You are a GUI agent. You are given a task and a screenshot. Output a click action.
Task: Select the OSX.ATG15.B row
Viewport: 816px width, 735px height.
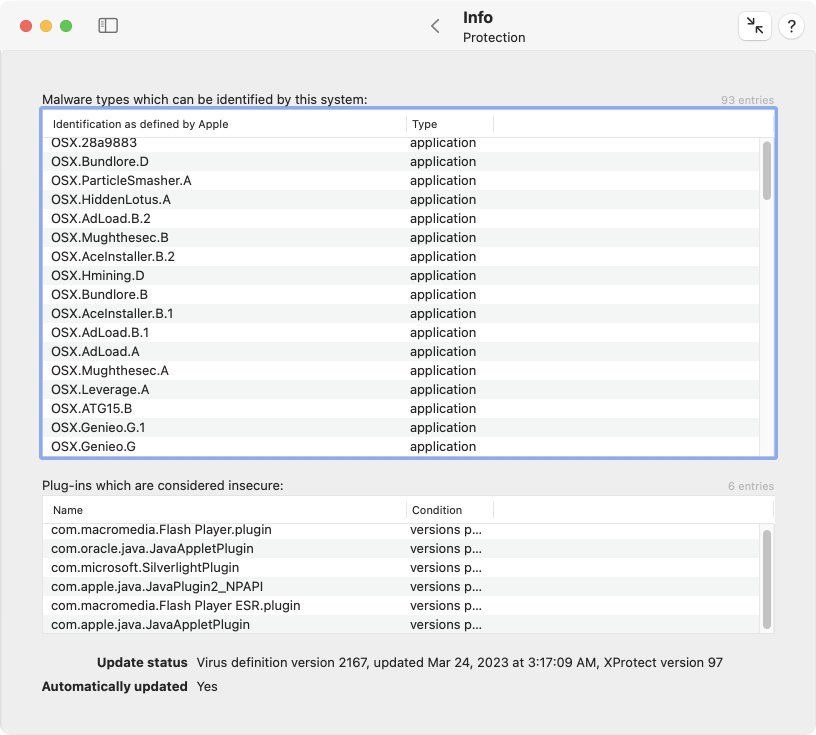pyautogui.click(x=401, y=409)
